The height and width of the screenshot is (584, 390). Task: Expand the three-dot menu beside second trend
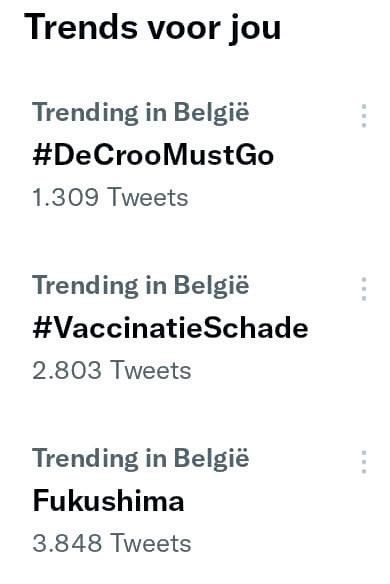364,289
